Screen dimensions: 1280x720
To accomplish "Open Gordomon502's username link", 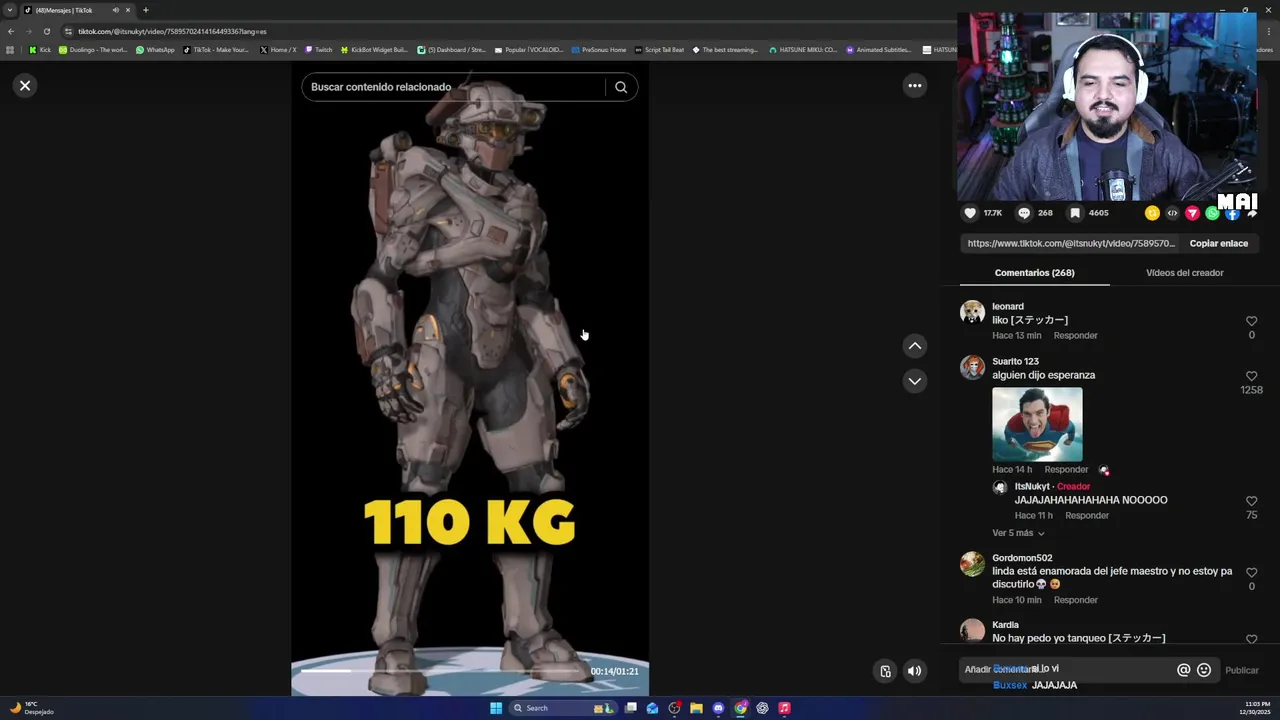I will pyautogui.click(x=1022, y=558).
